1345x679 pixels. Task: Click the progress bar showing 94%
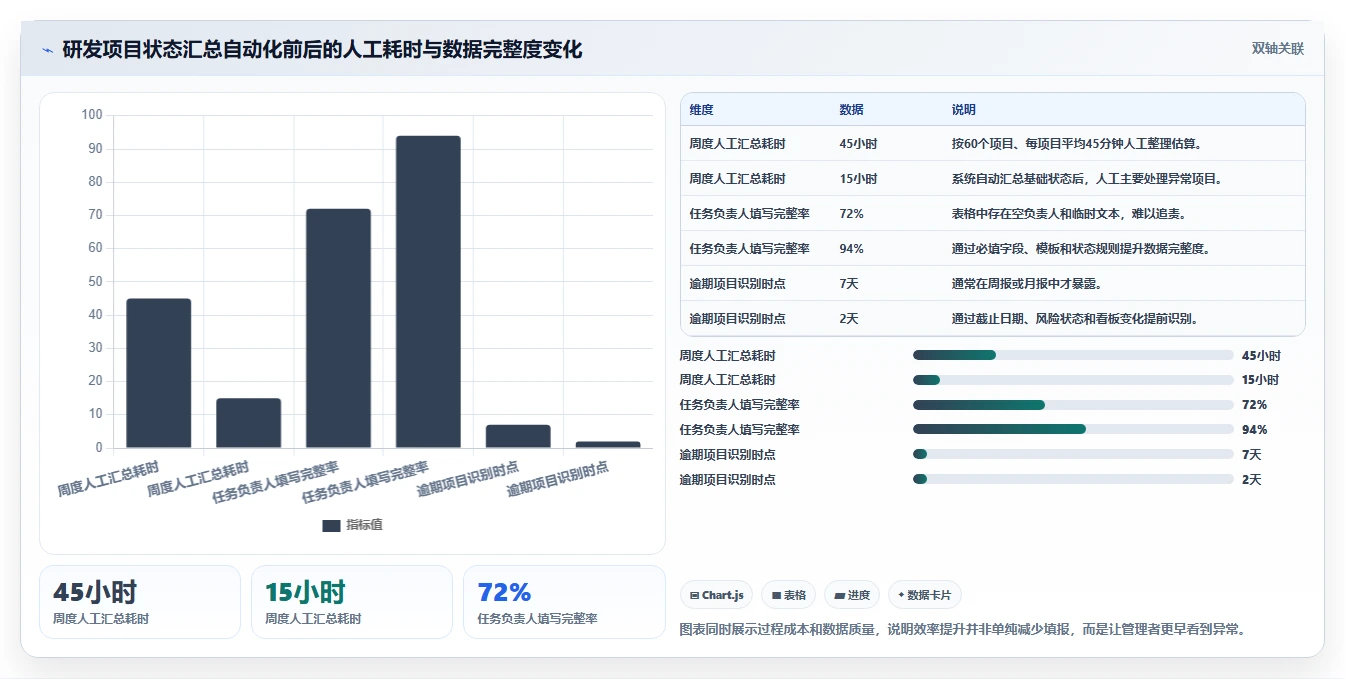coord(1073,429)
